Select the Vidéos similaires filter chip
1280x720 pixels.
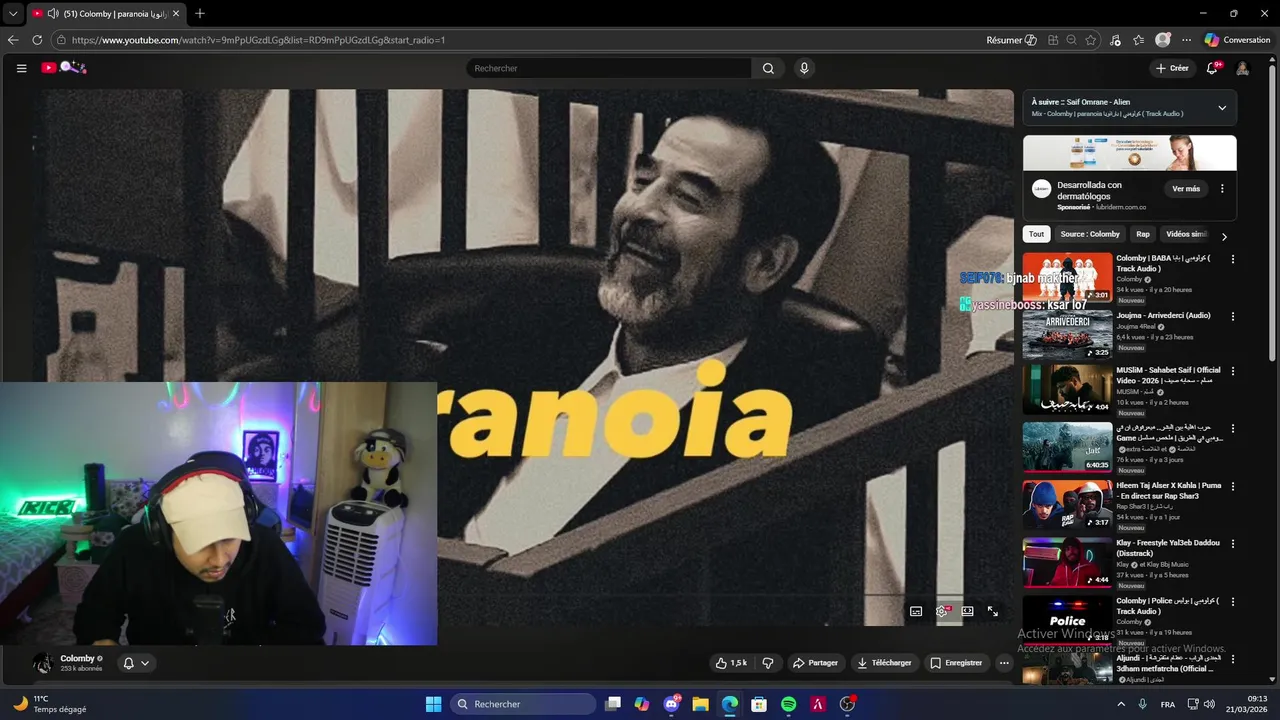(1186, 234)
